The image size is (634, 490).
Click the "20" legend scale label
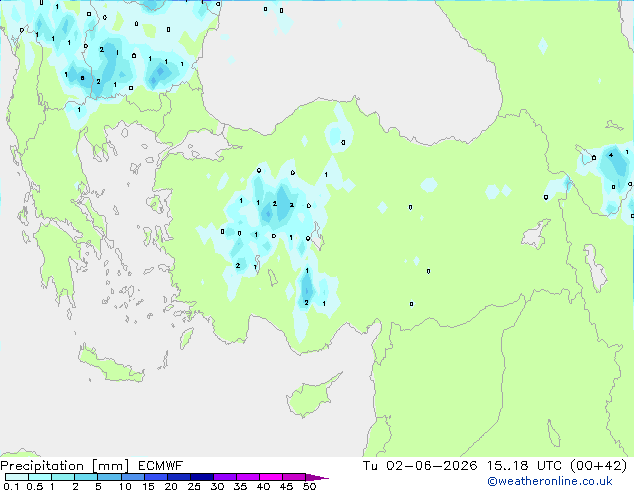click(x=171, y=486)
